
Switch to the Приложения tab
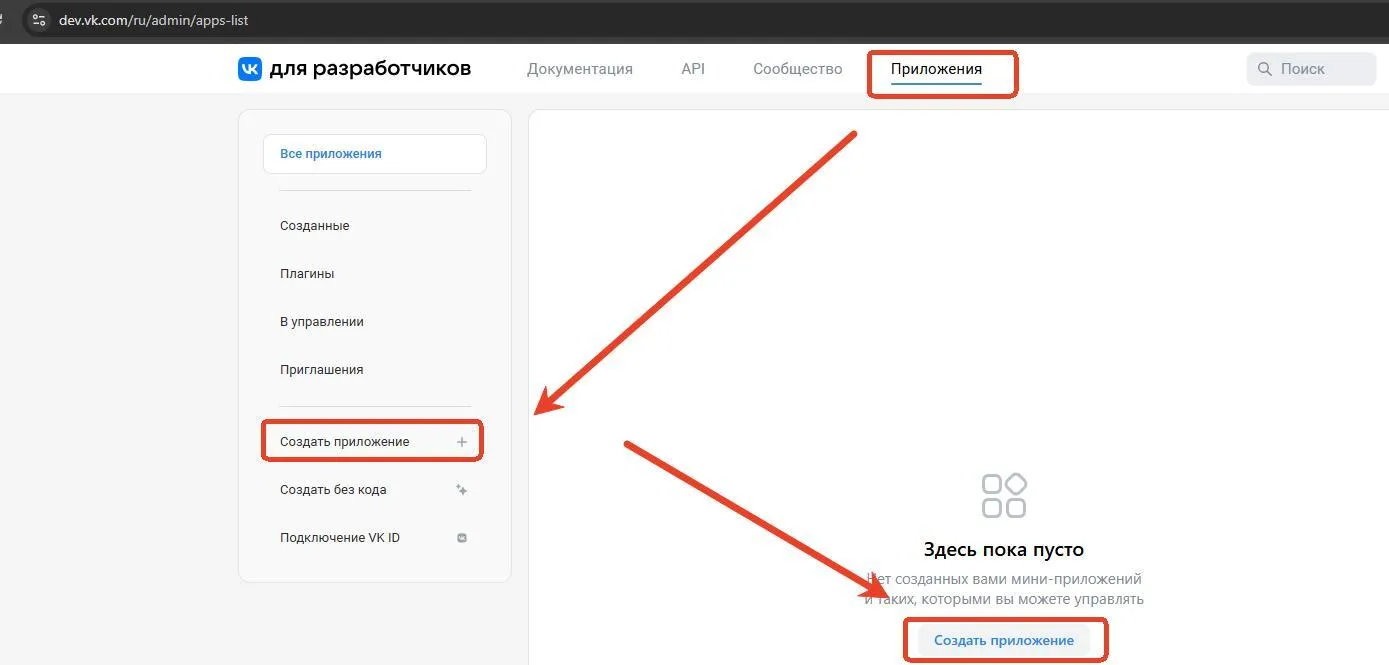(936, 69)
